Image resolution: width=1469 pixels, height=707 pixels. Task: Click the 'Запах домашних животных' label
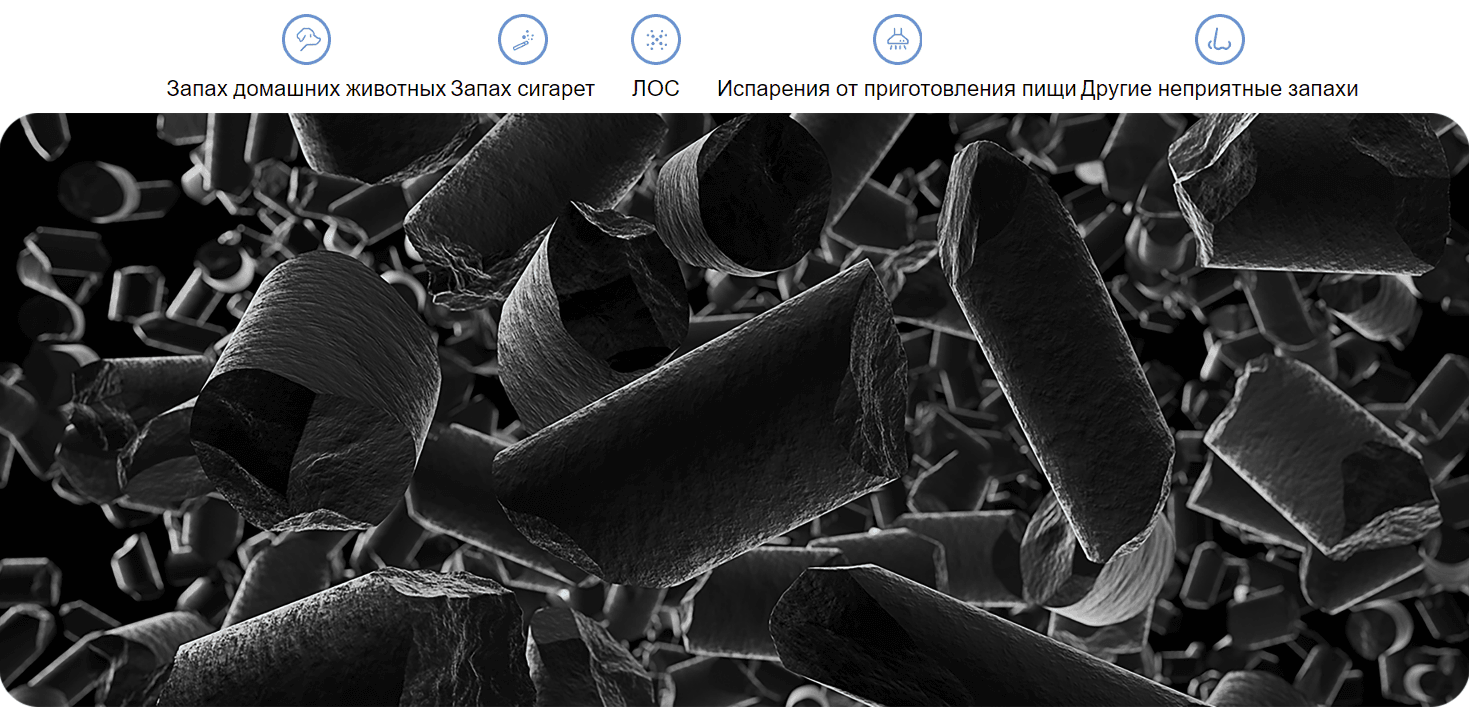point(306,89)
